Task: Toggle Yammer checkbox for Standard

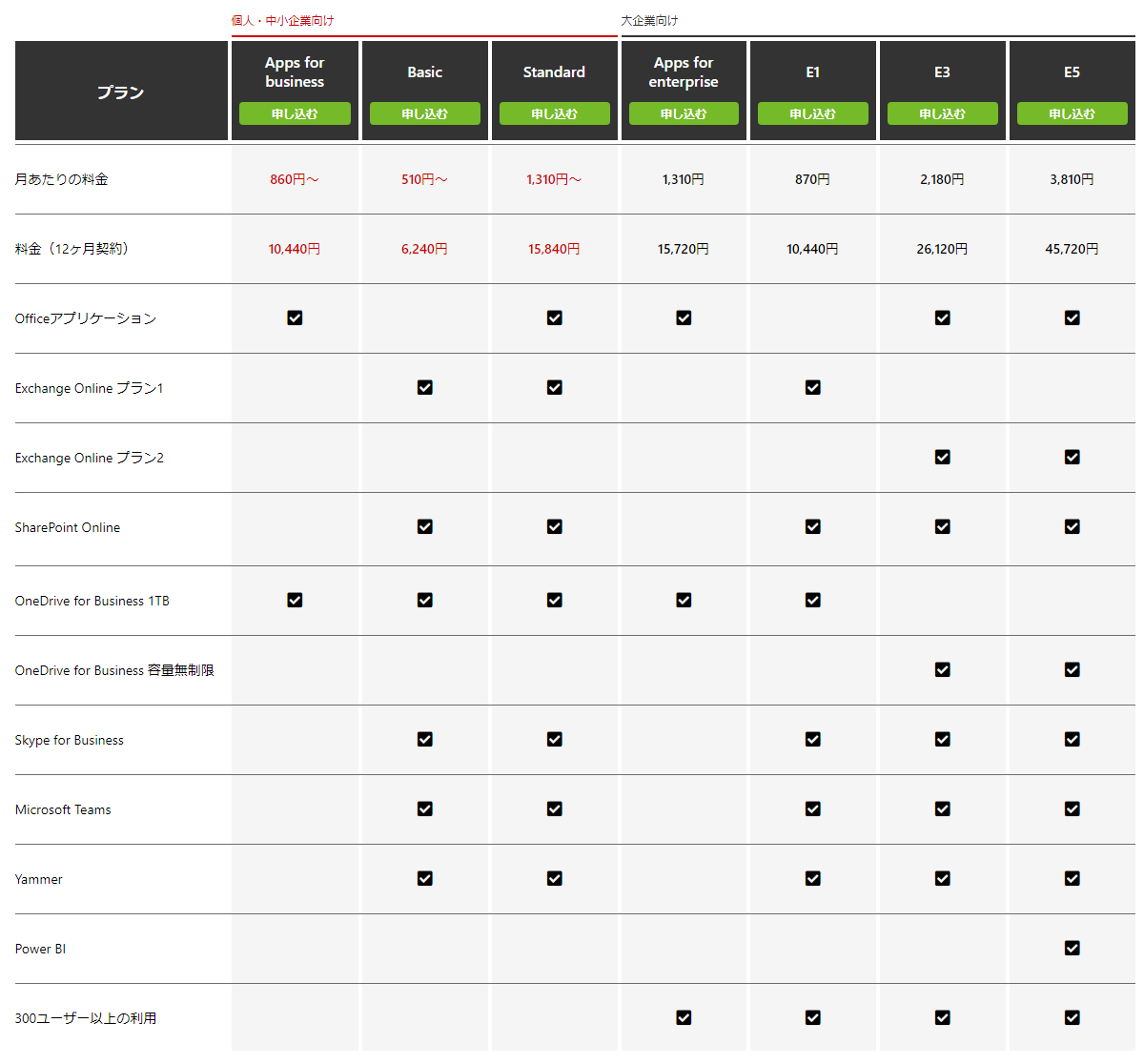Action: [x=554, y=878]
